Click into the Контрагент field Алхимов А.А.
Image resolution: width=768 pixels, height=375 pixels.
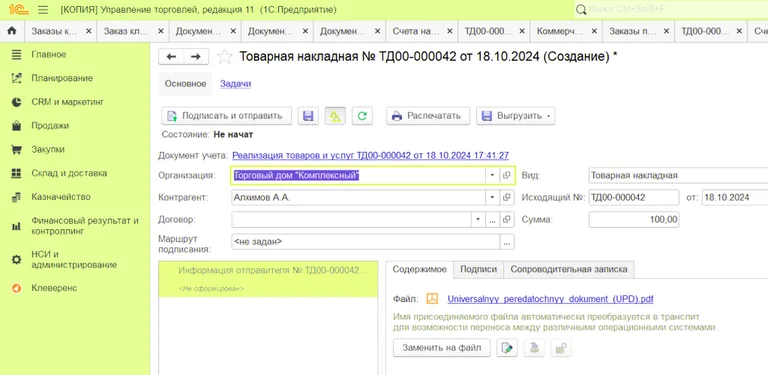tap(358, 197)
